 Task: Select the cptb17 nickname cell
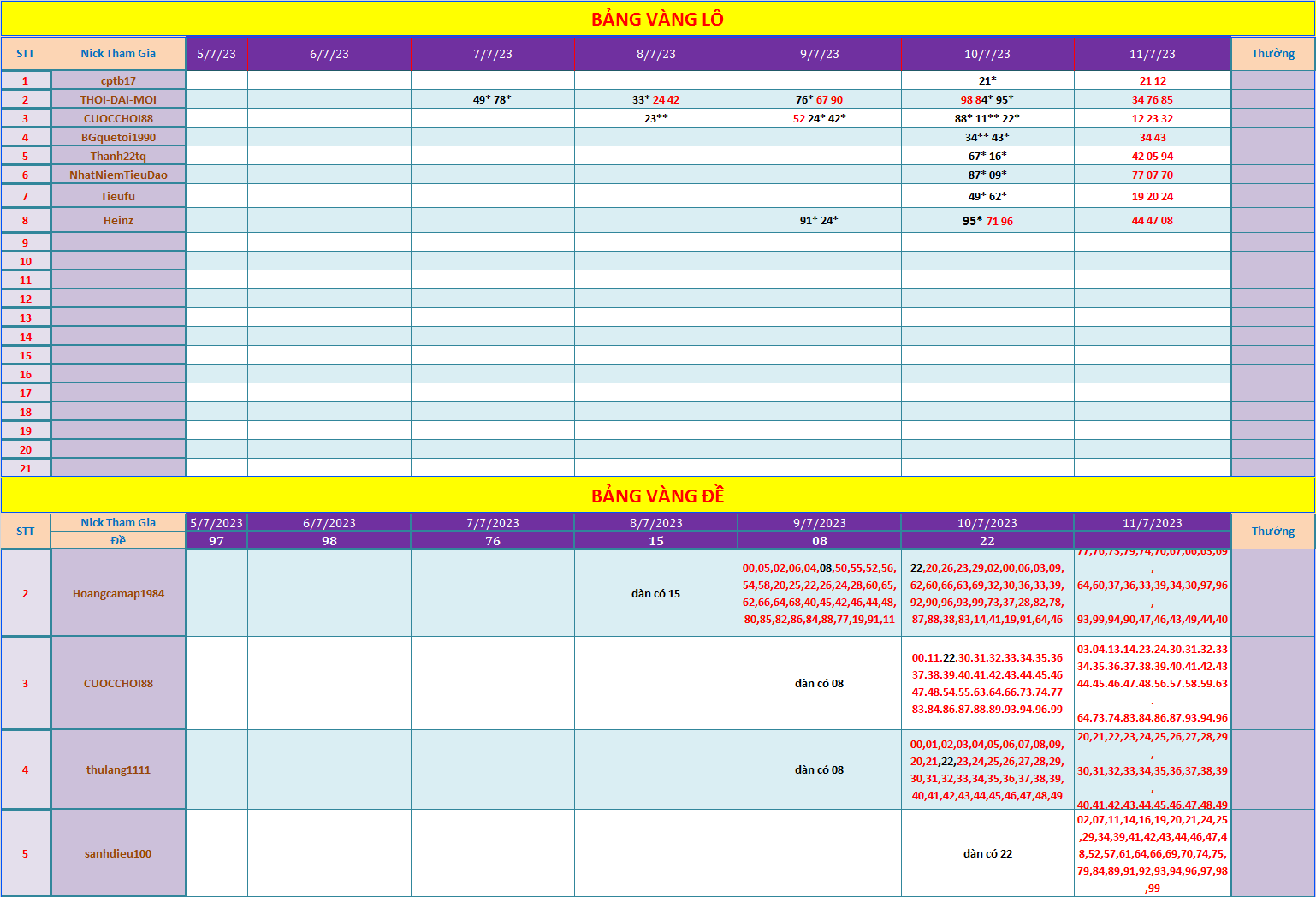(118, 80)
